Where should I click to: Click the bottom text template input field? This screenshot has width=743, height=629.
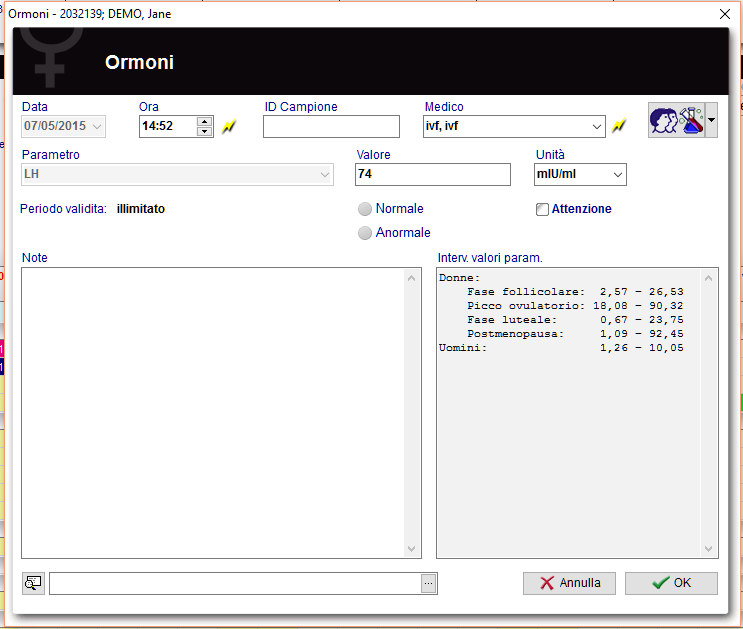(x=235, y=583)
